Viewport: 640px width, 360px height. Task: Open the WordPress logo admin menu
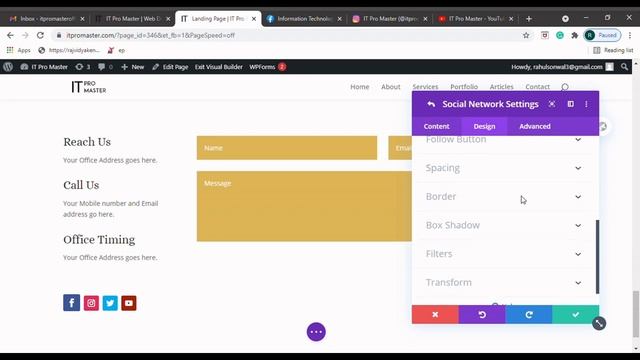tap(8, 67)
